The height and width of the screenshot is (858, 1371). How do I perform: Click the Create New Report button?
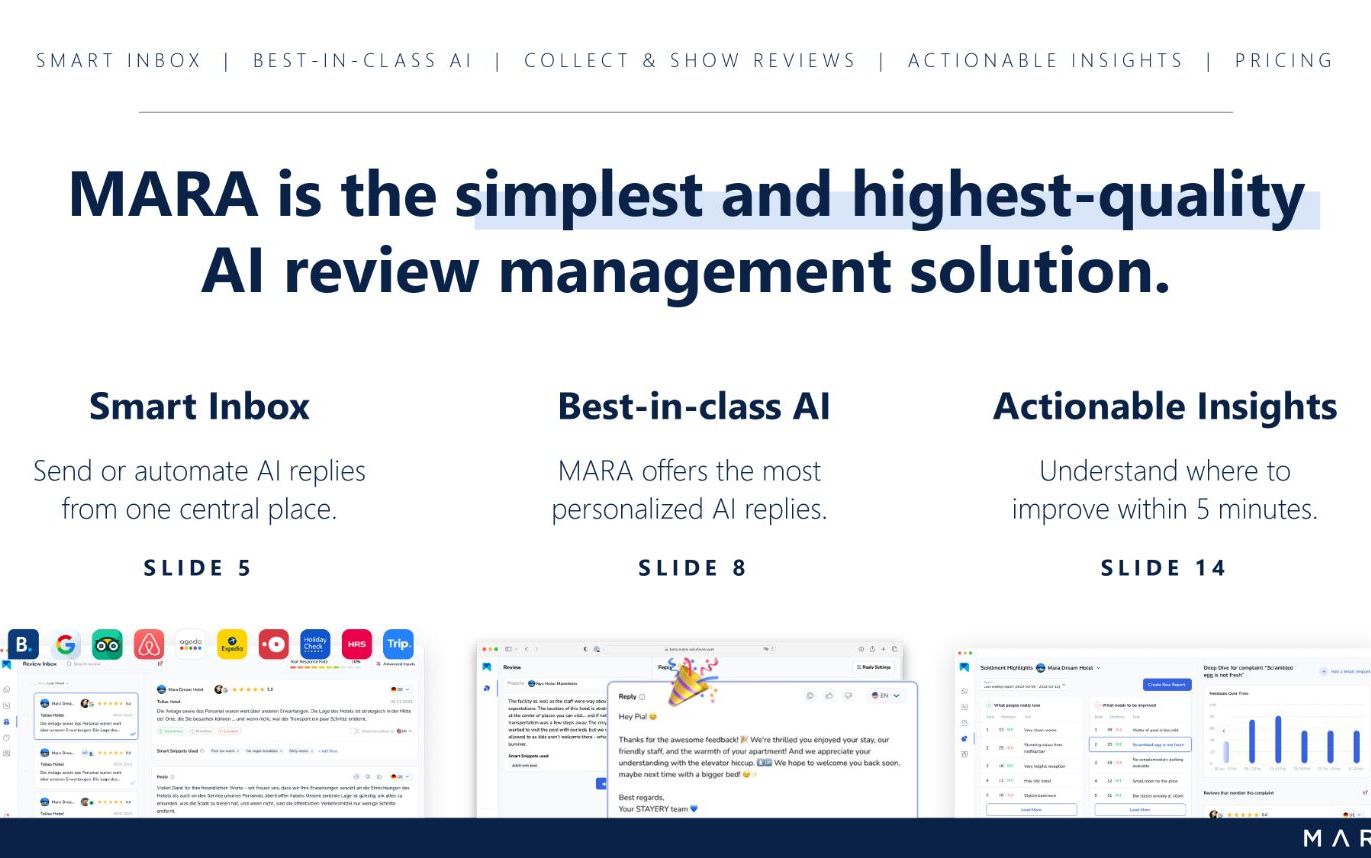(1167, 685)
